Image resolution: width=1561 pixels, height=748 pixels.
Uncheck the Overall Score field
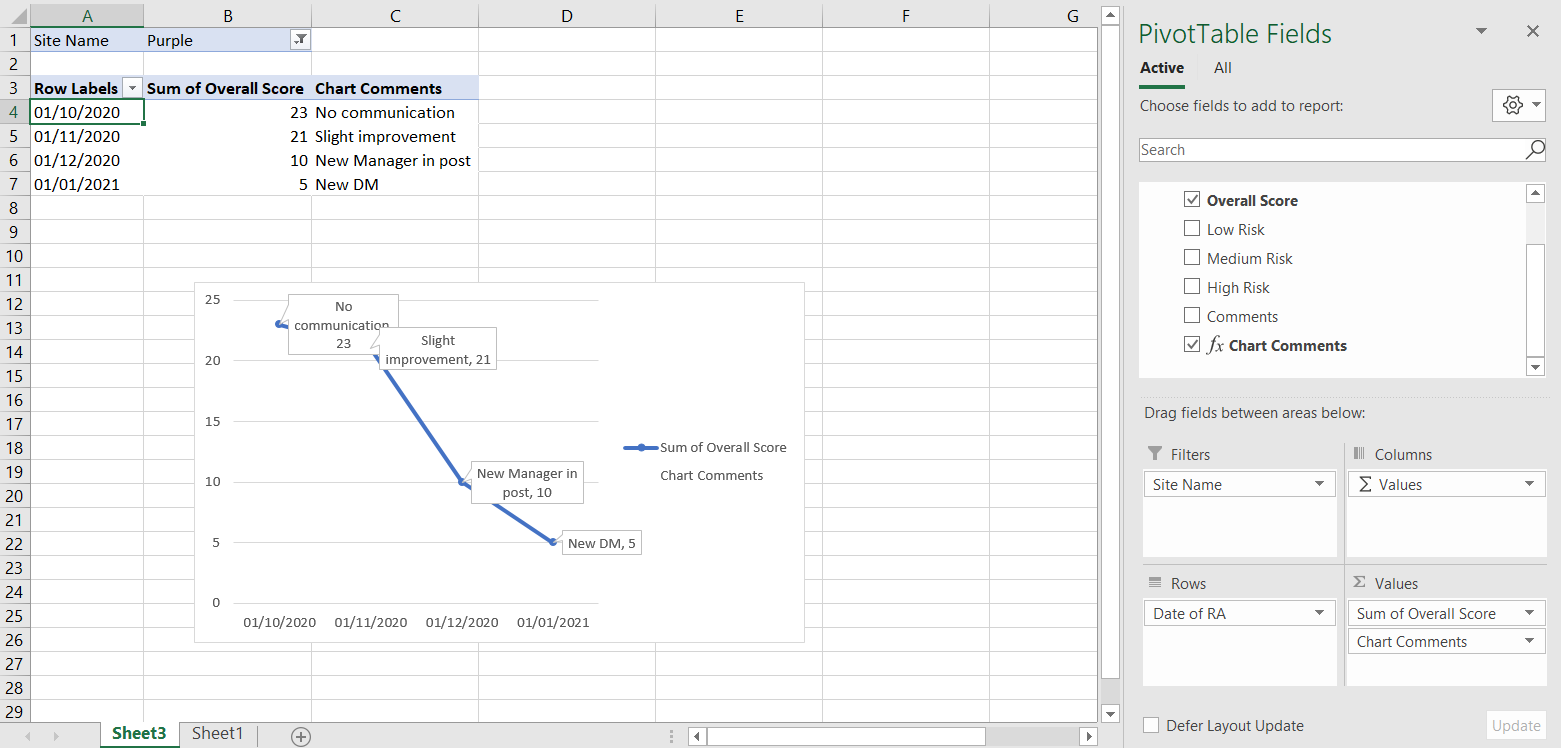1192,200
